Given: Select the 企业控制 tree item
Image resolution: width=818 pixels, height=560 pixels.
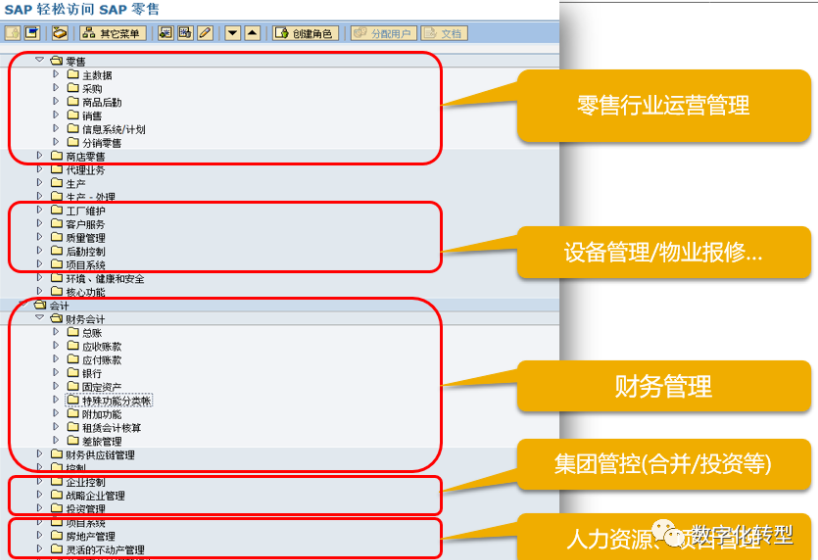Looking at the screenshot, I should click(x=86, y=482).
